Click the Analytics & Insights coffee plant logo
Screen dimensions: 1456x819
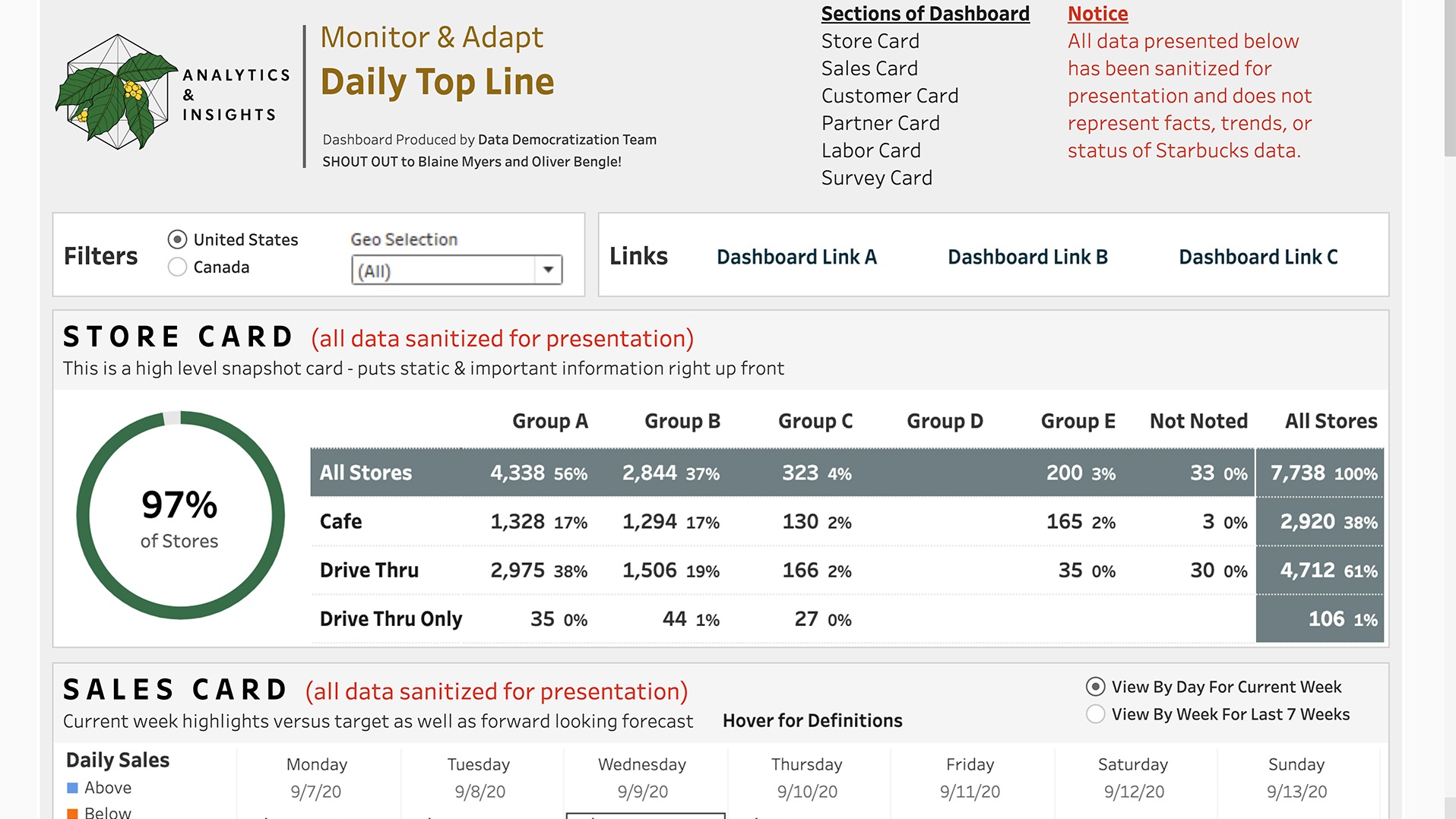click(116, 93)
